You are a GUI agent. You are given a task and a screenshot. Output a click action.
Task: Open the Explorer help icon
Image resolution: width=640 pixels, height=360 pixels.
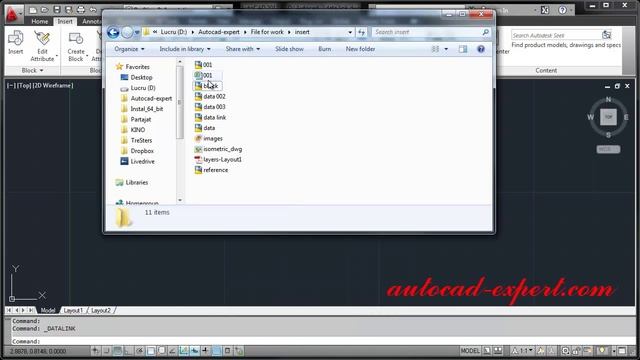click(481, 49)
